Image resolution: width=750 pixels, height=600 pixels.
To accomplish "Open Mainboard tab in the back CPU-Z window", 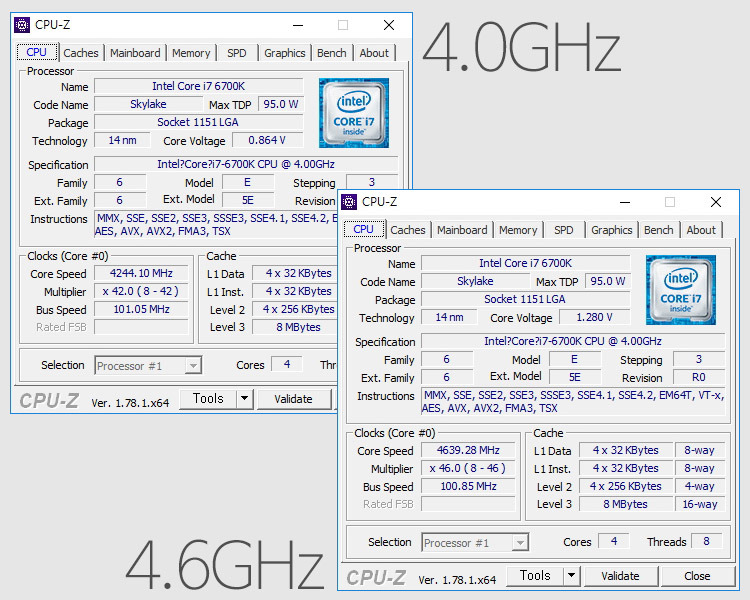I will coord(135,53).
